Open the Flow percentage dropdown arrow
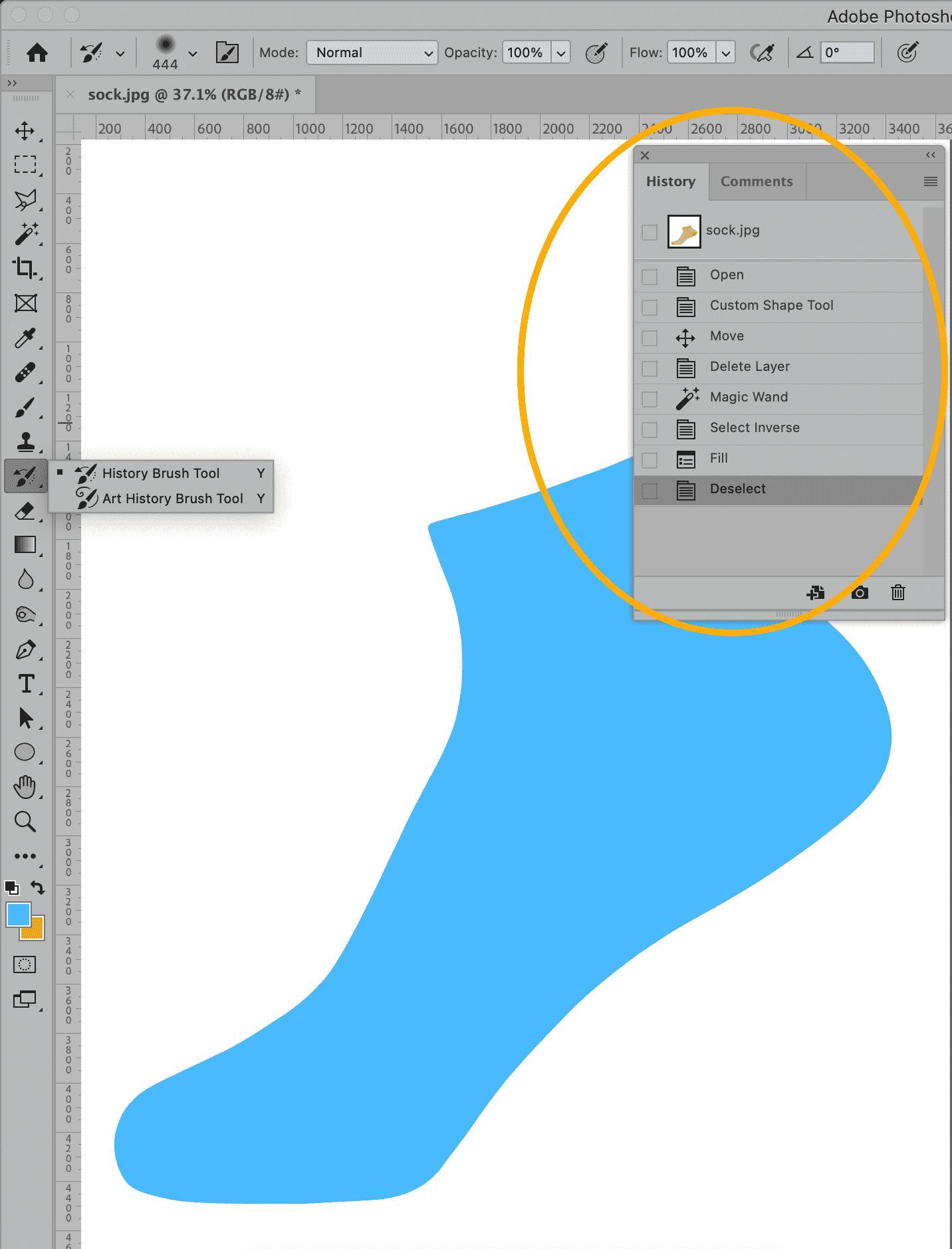 [x=726, y=53]
